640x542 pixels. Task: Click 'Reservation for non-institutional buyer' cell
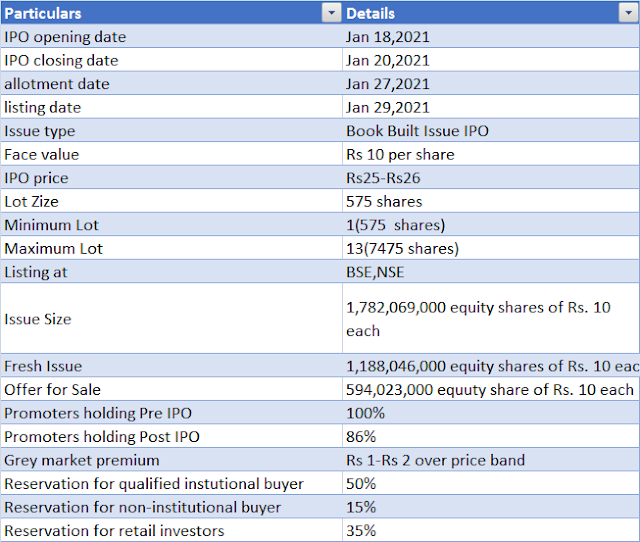pos(171,507)
